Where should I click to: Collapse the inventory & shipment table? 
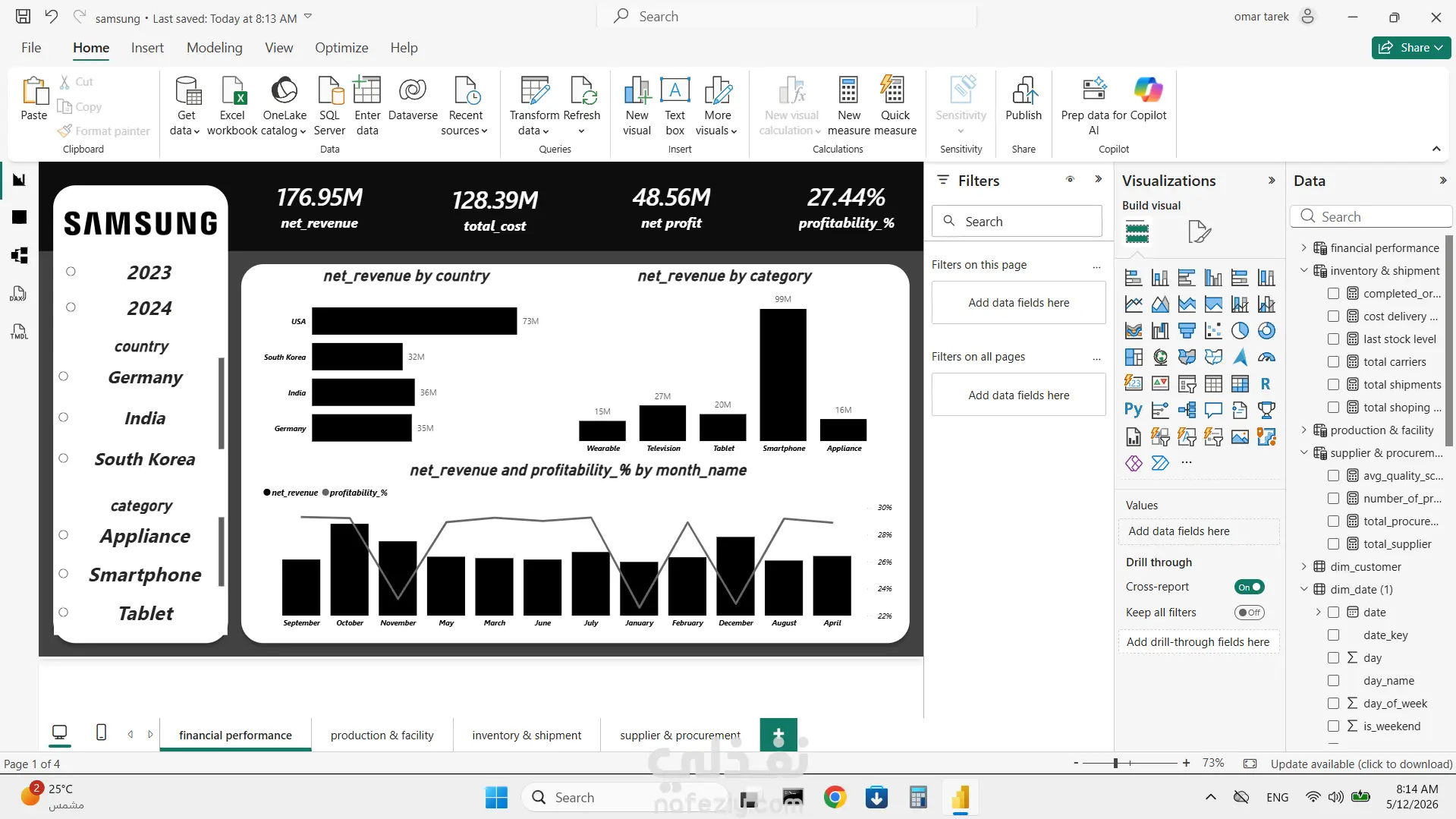click(x=1304, y=271)
